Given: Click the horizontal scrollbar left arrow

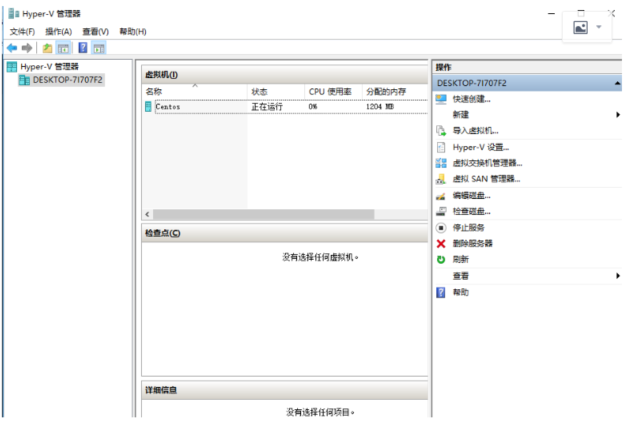Looking at the screenshot, I should [x=147, y=215].
